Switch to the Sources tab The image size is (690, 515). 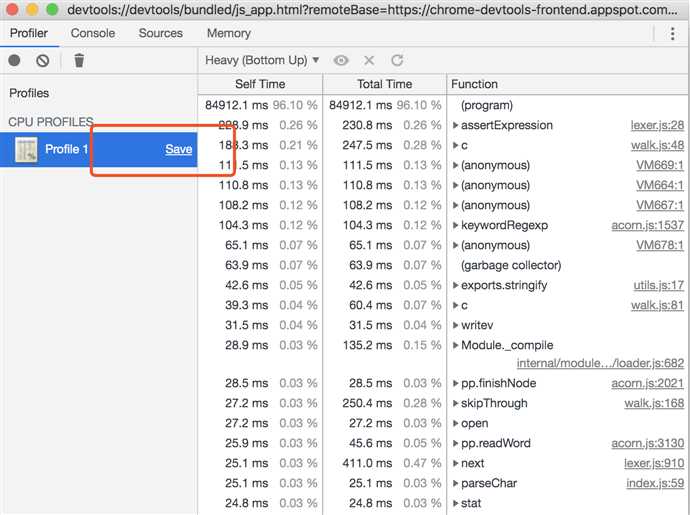pyautogui.click(x=161, y=33)
